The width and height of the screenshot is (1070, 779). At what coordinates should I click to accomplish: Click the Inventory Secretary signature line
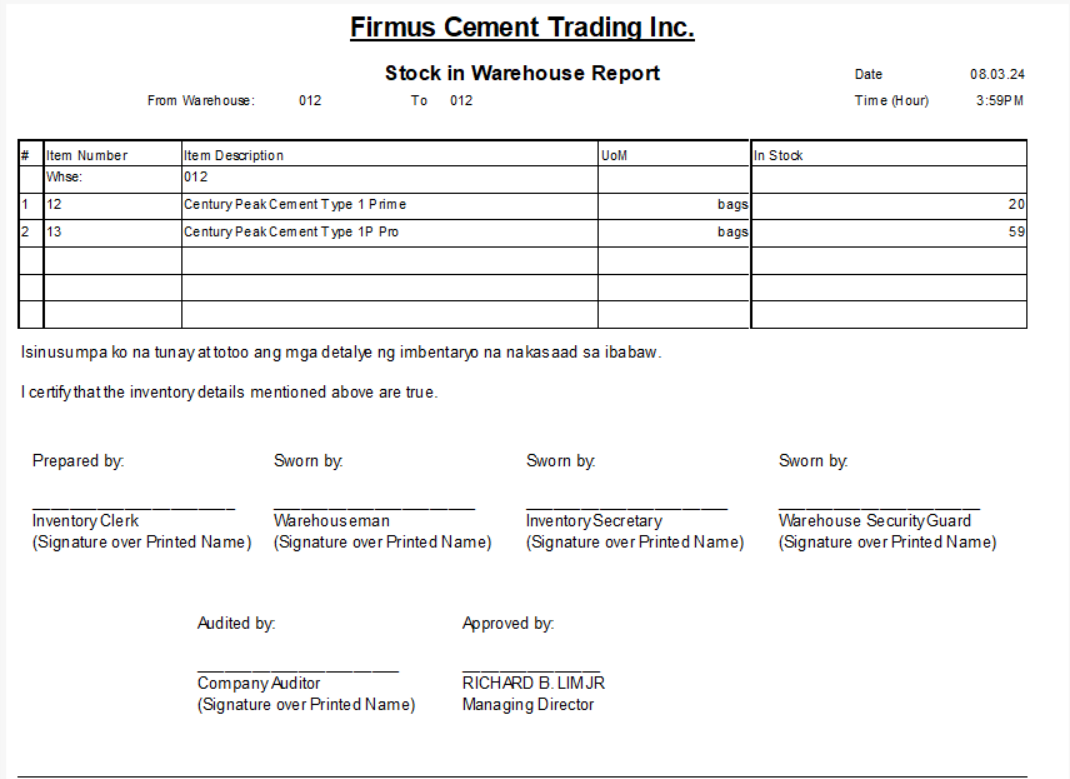click(627, 507)
